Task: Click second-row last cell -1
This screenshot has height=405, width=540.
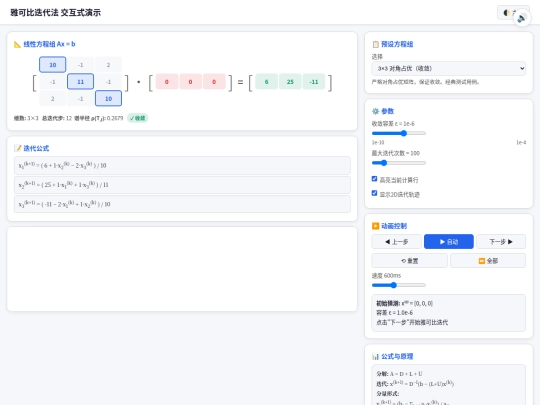Action: (108, 82)
